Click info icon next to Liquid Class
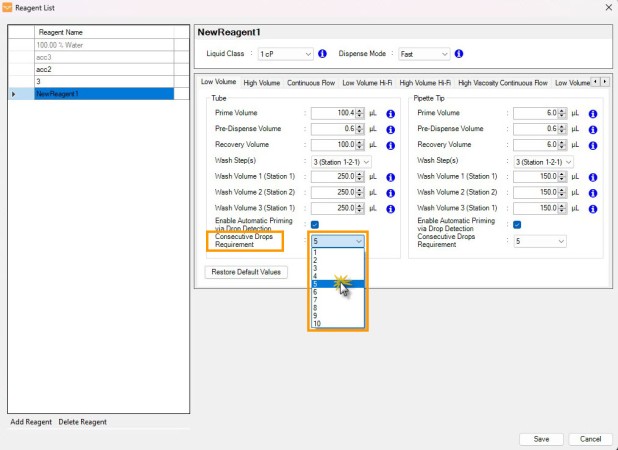The width and height of the screenshot is (618, 450). 322,54
